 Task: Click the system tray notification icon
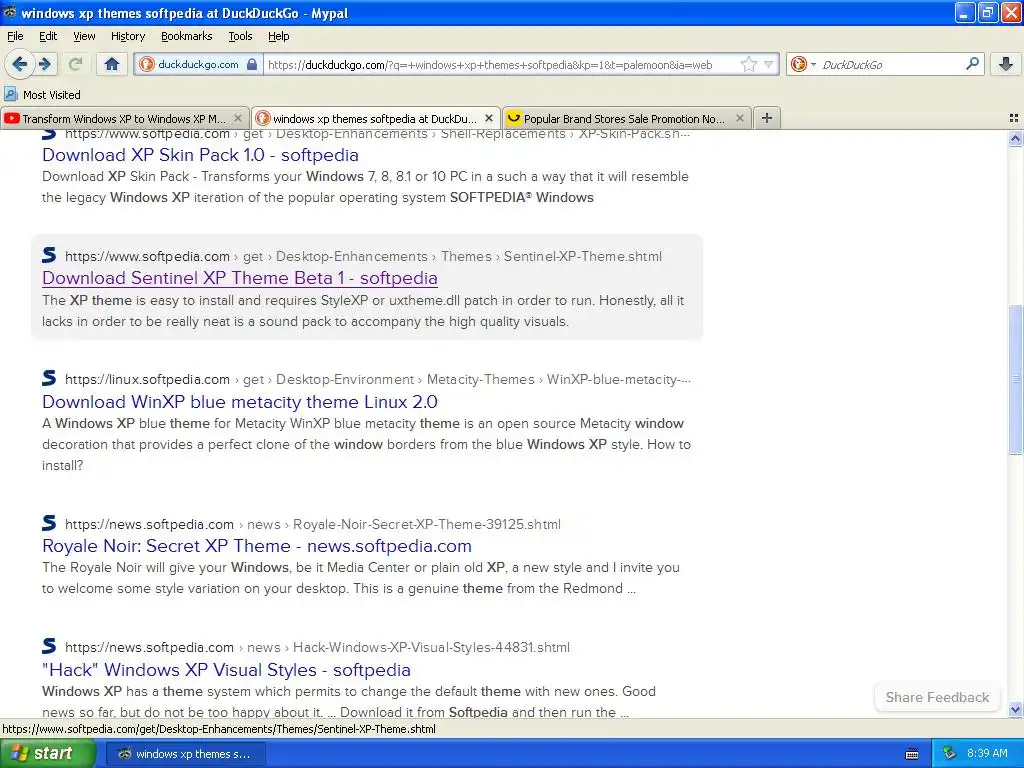[949, 753]
